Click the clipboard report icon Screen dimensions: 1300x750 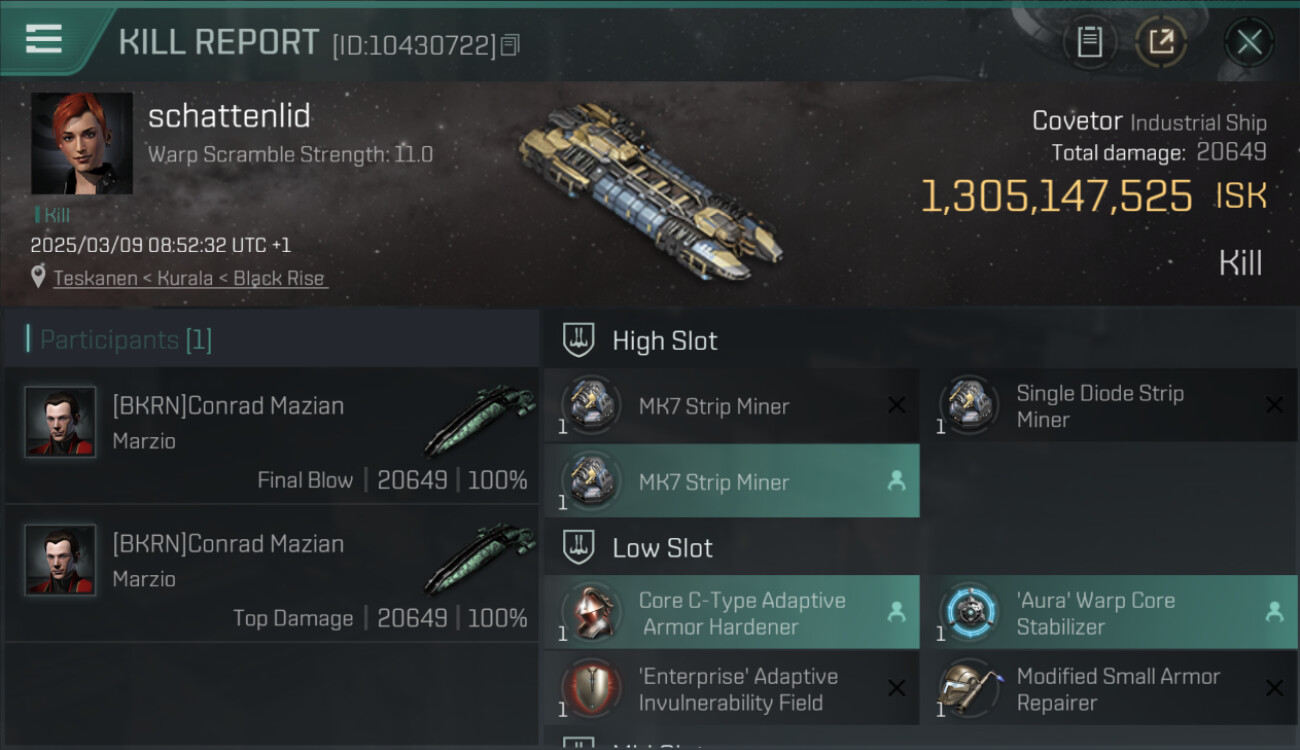1089,42
